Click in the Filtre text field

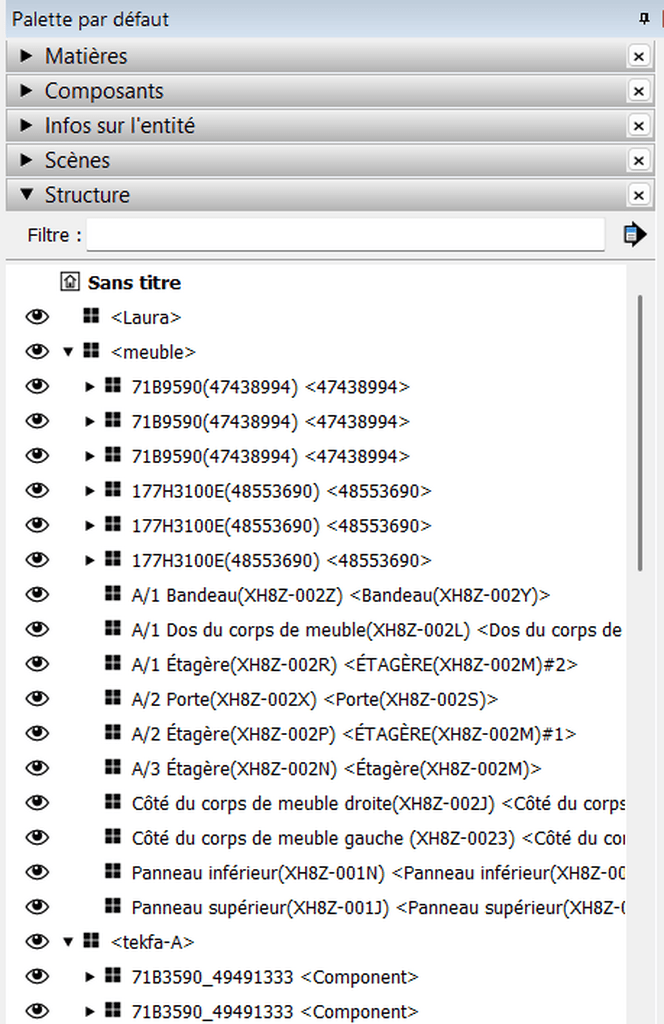click(345, 235)
